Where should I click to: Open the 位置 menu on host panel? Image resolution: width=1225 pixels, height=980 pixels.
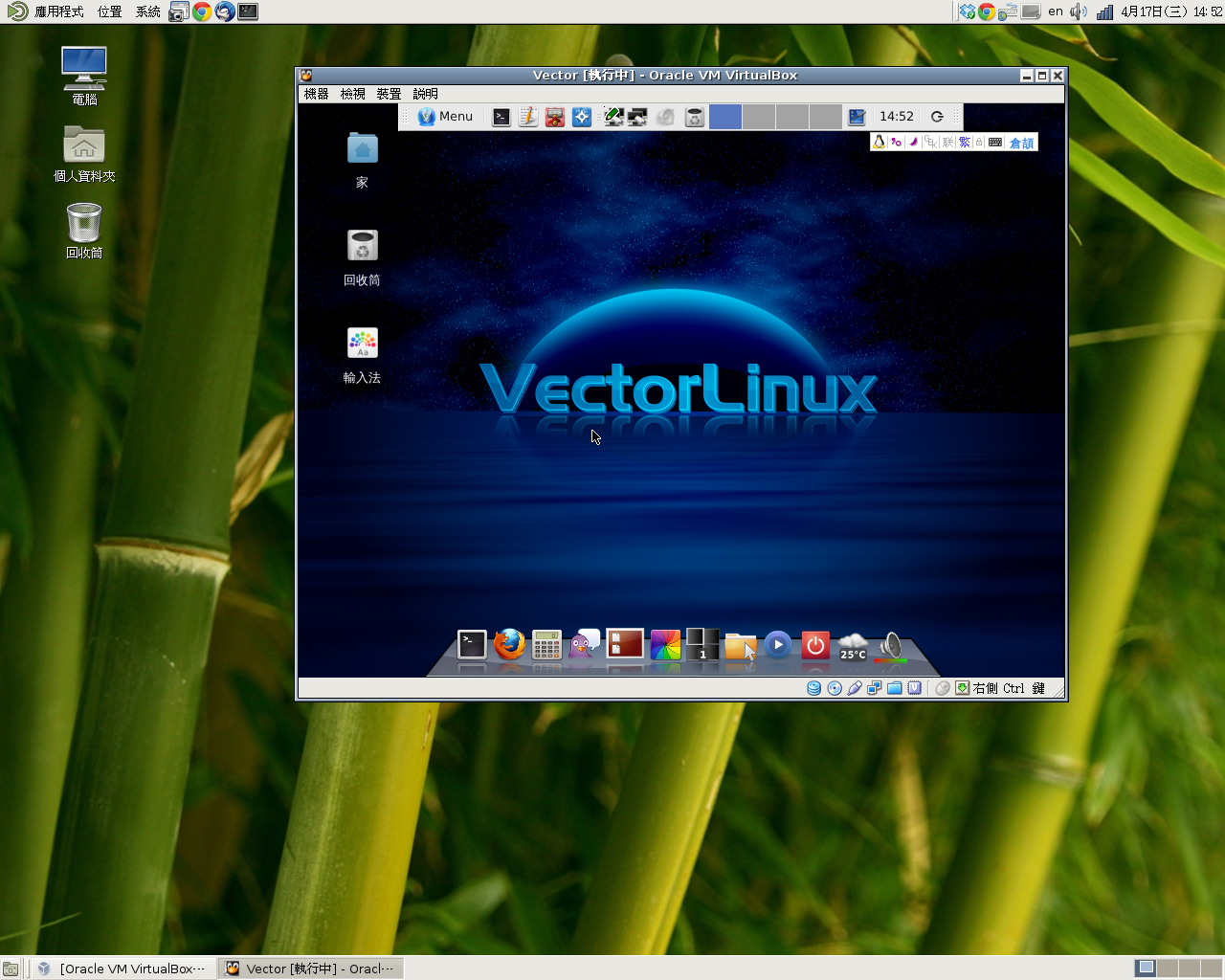[109, 11]
